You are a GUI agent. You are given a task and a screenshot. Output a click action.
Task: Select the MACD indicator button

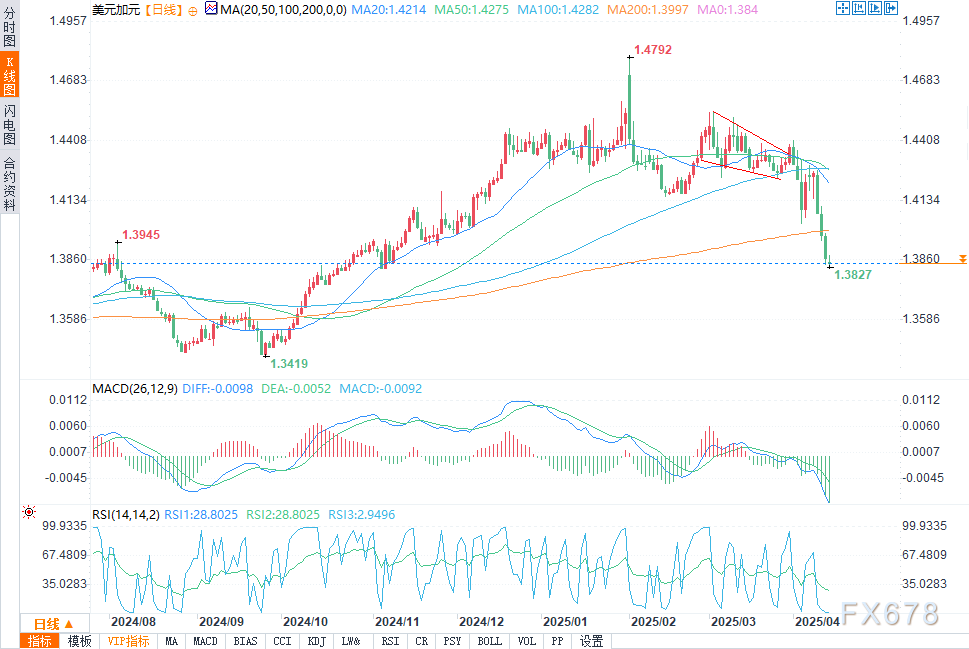tap(205, 641)
